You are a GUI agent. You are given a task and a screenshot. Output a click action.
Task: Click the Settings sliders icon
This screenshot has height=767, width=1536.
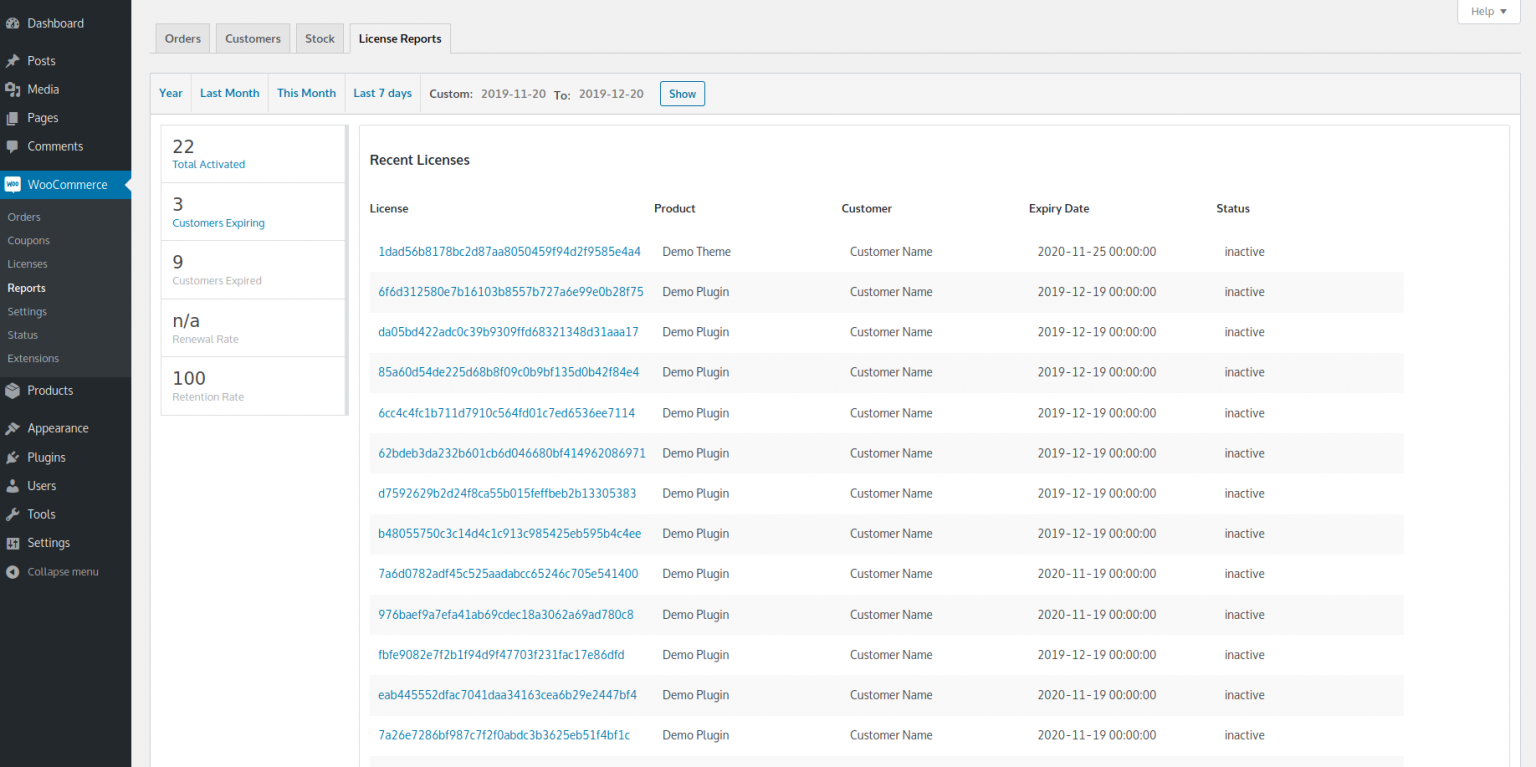click(12, 543)
